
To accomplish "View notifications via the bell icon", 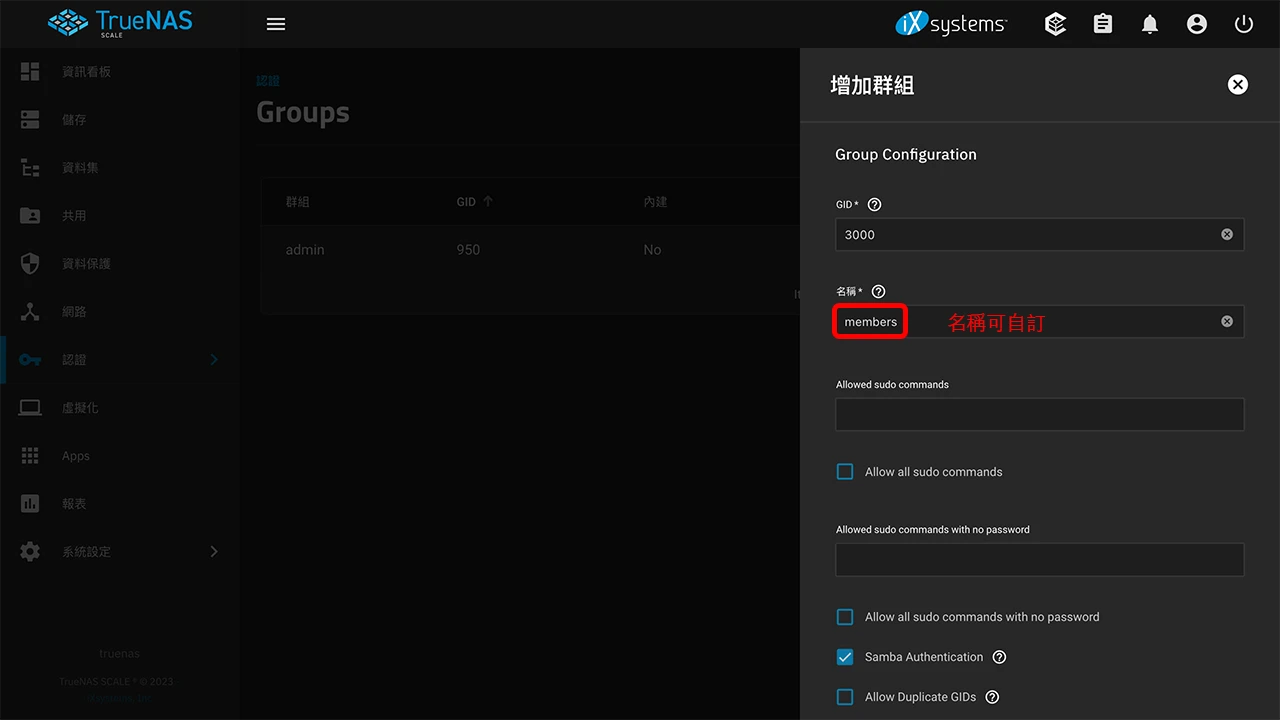I will tap(1149, 23).
